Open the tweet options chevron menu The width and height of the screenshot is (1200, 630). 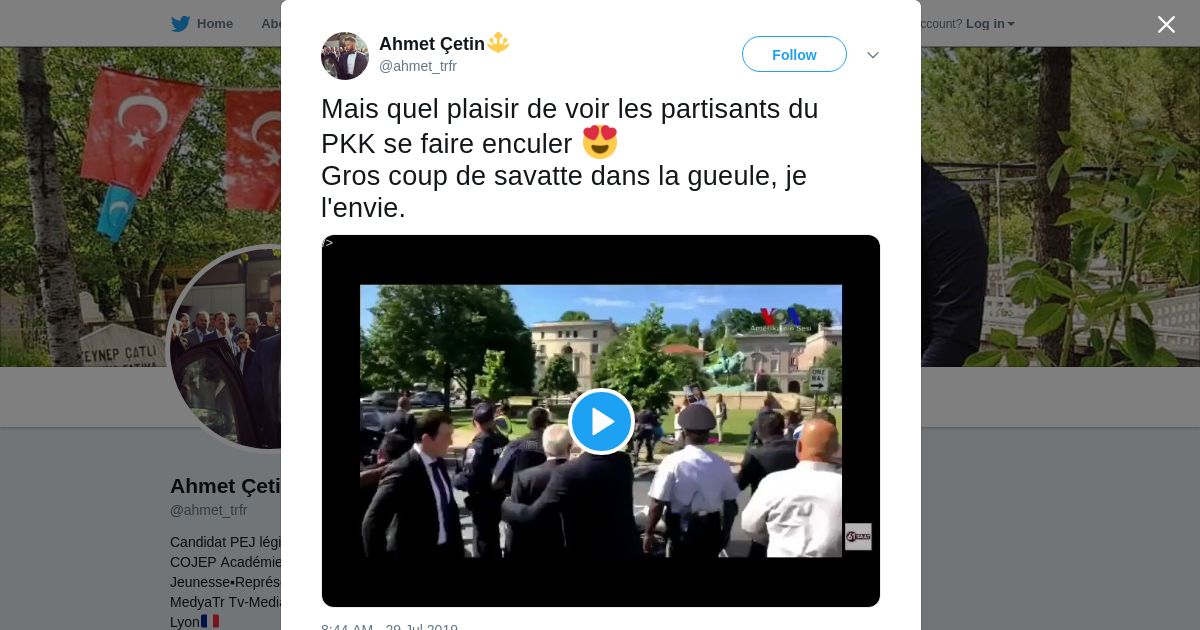(x=872, y=55)
